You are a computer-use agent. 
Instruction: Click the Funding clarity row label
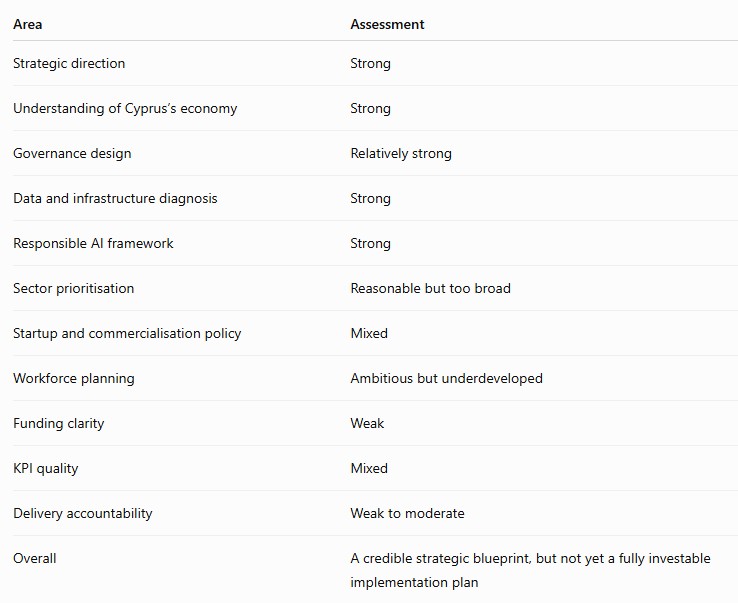pos(59,424)
